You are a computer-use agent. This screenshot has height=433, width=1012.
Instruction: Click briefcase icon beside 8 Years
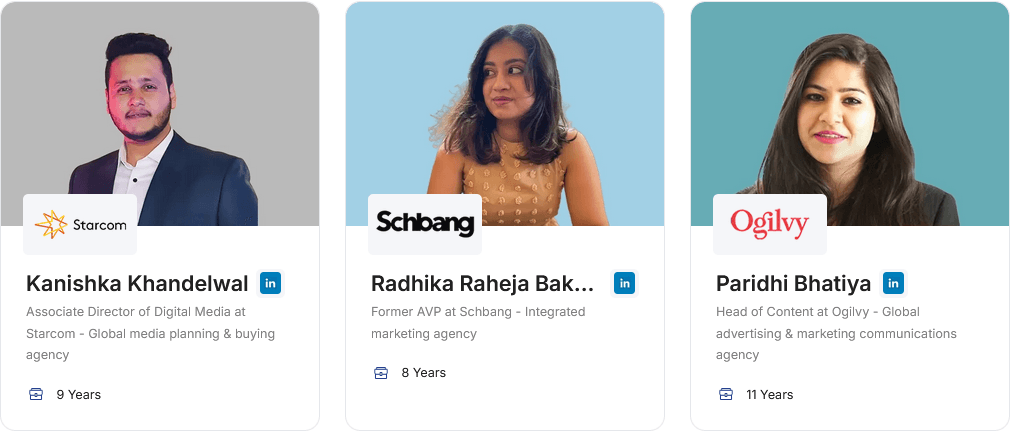(x=381, y=373)
